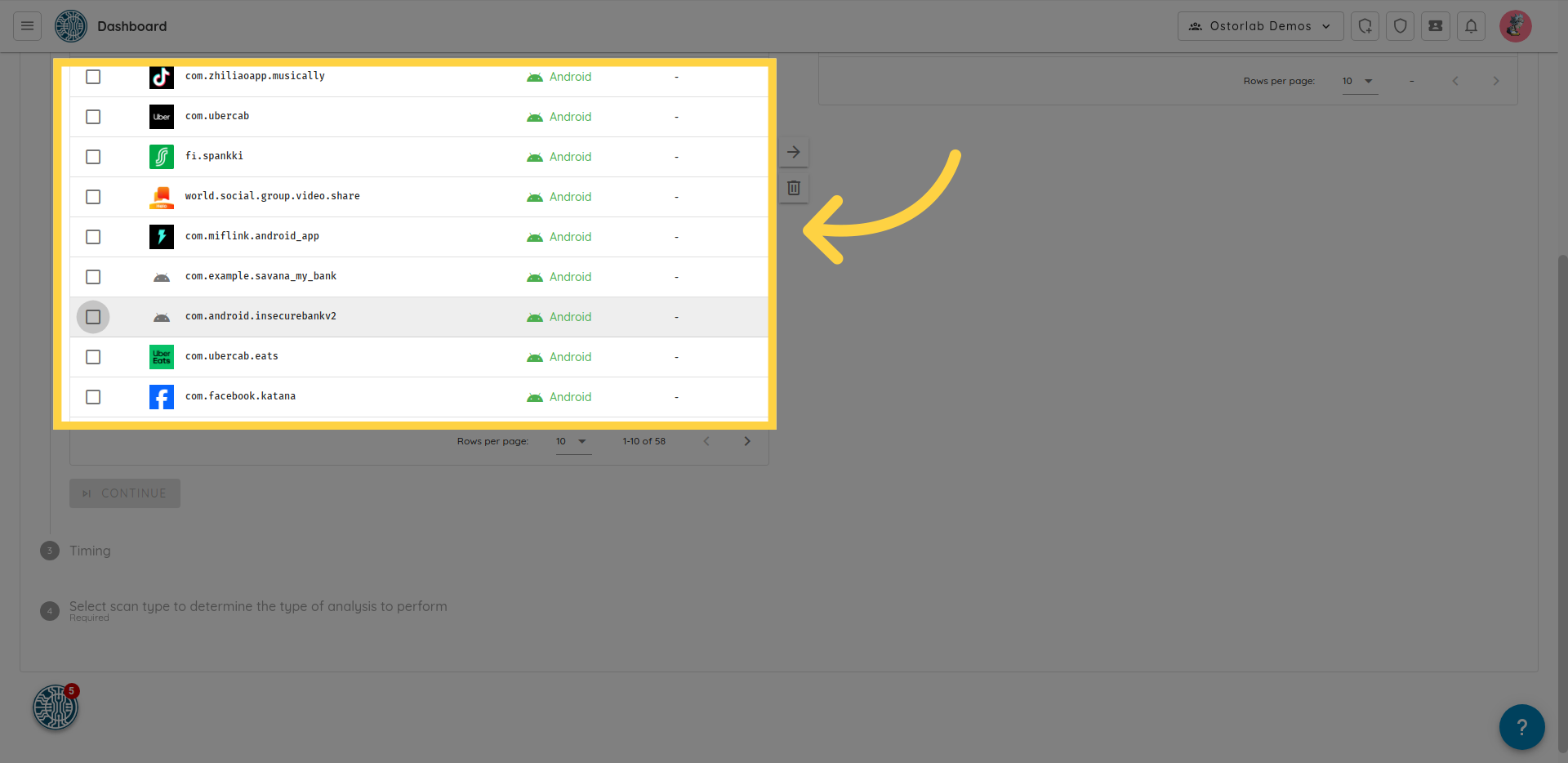Select the com.android.insecurebankv2 checkbox
The height and width of the screenshot is (763, 1568).
(93, 317)
